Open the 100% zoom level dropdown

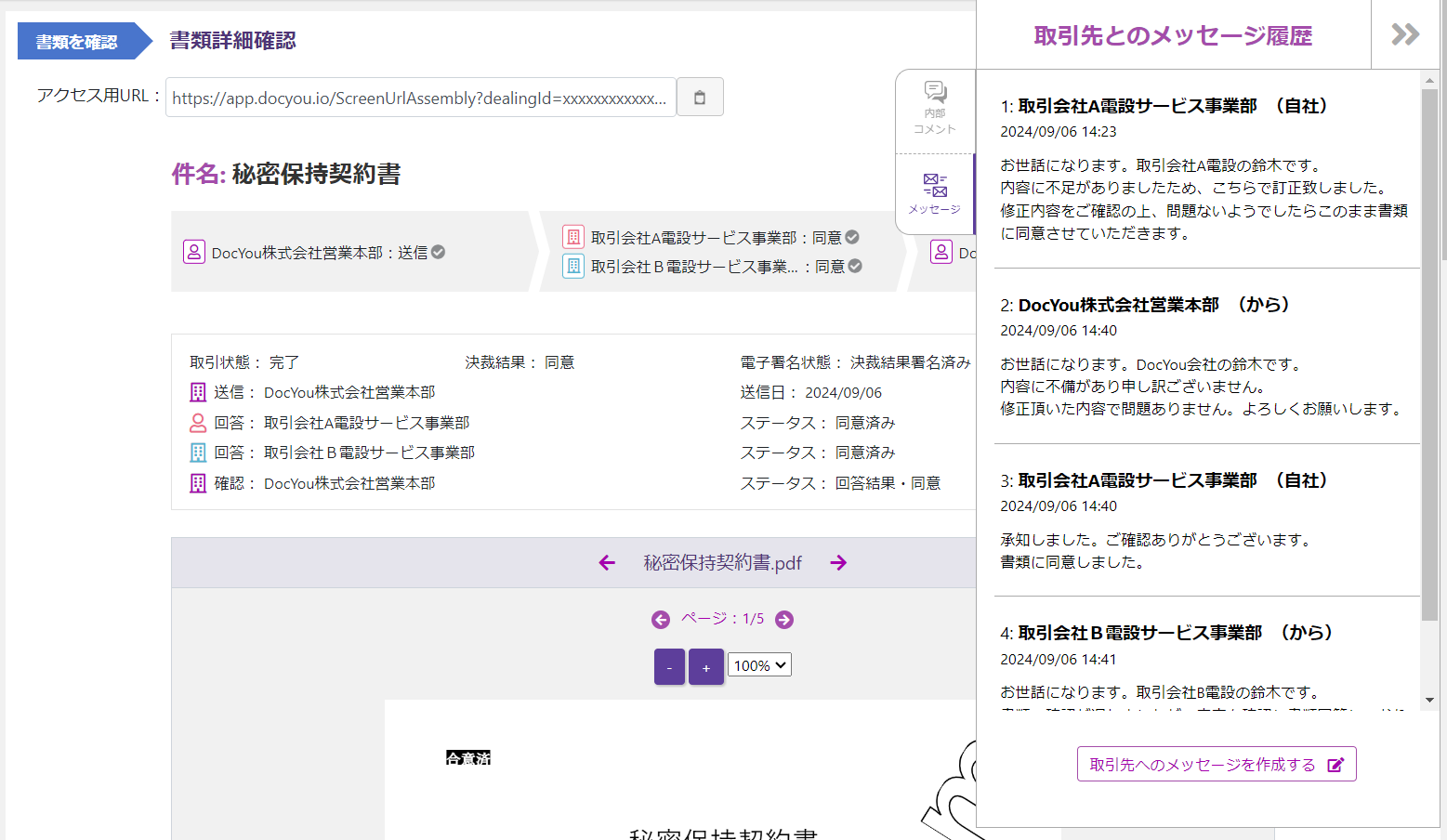click(759, 665)
